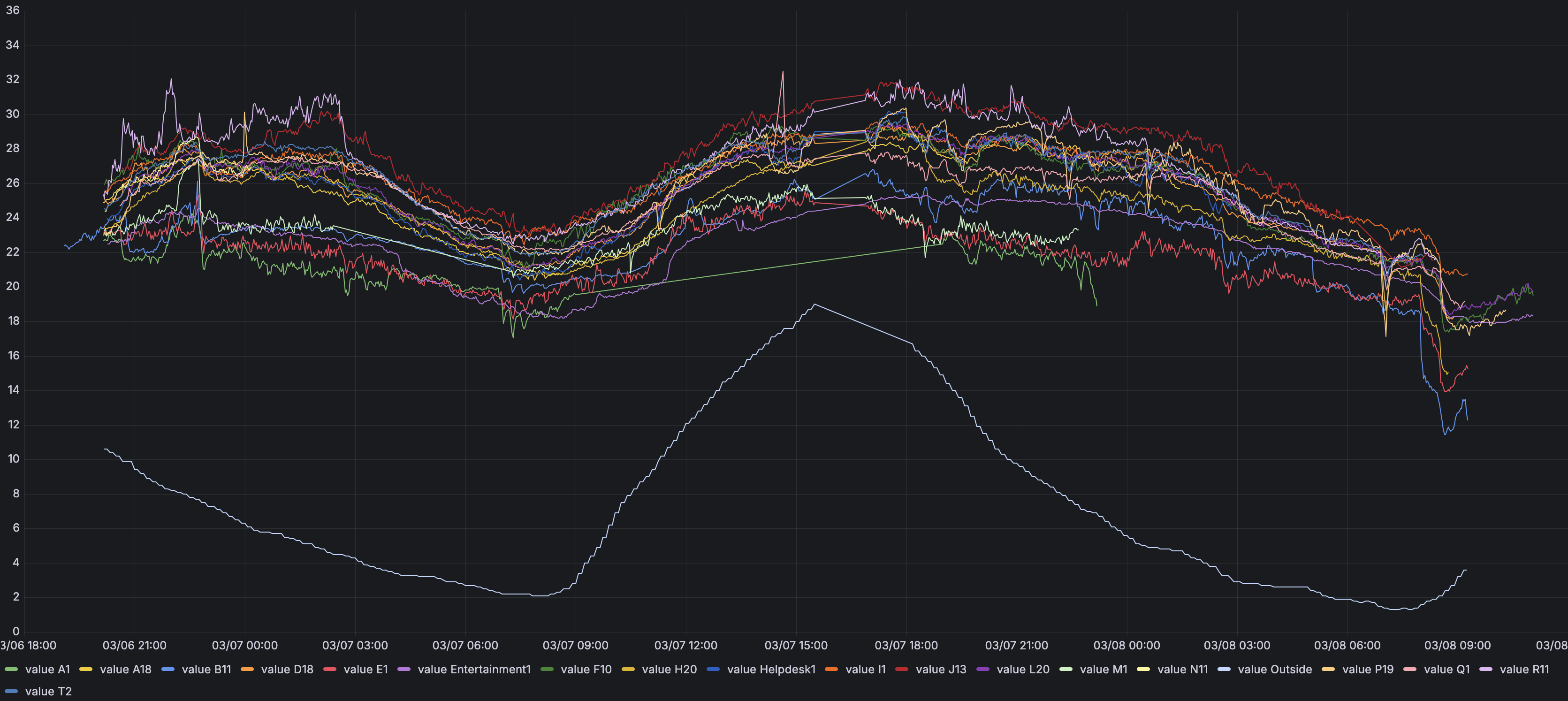Click the orange swatch beside D18
Viewport: 1568px width, 701px height.
[247, 670]
